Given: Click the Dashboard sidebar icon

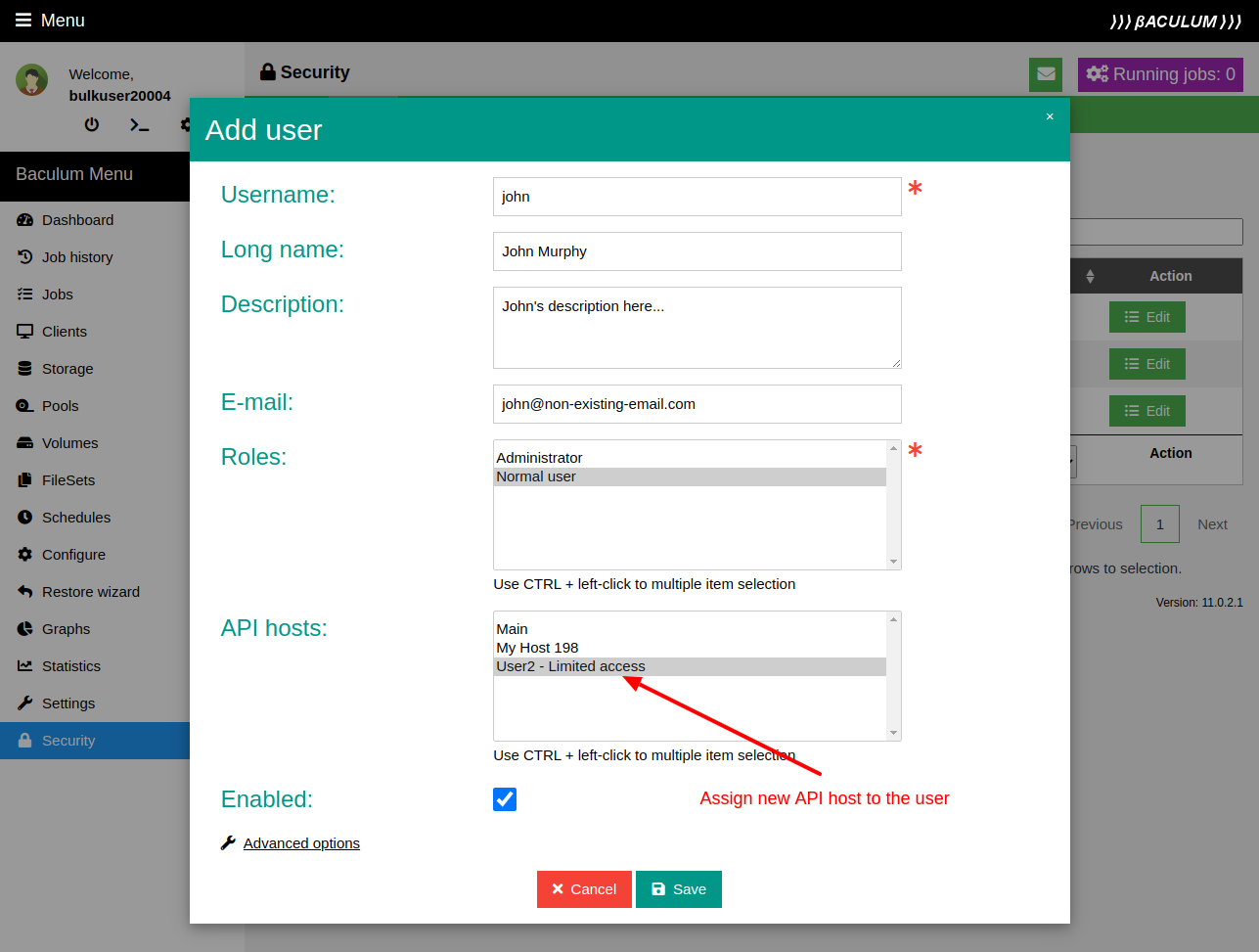Looking at the screenshot, I should (25, 220).
